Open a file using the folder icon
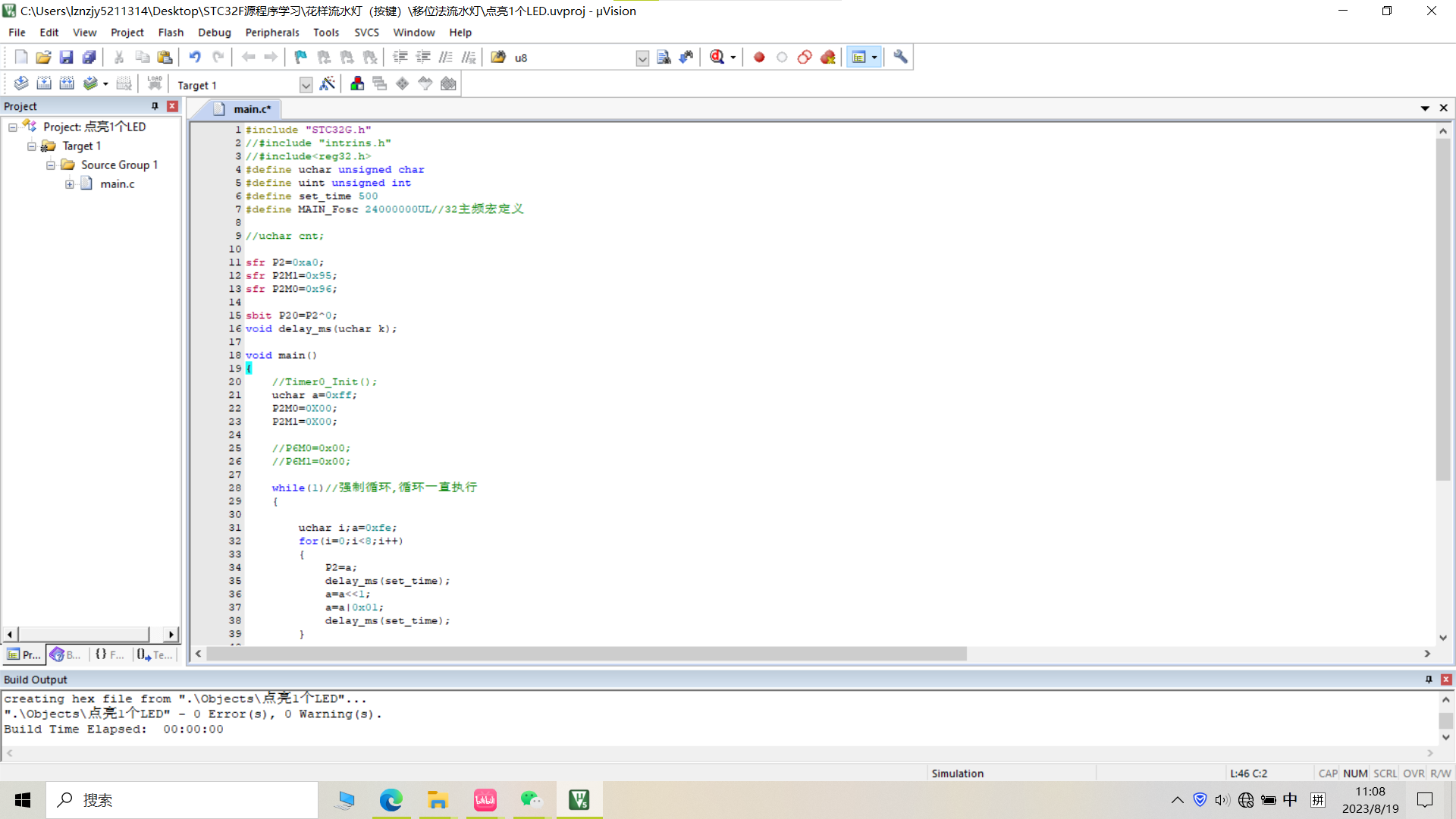The image size is (1456, 819). click(x=43, y=57)
